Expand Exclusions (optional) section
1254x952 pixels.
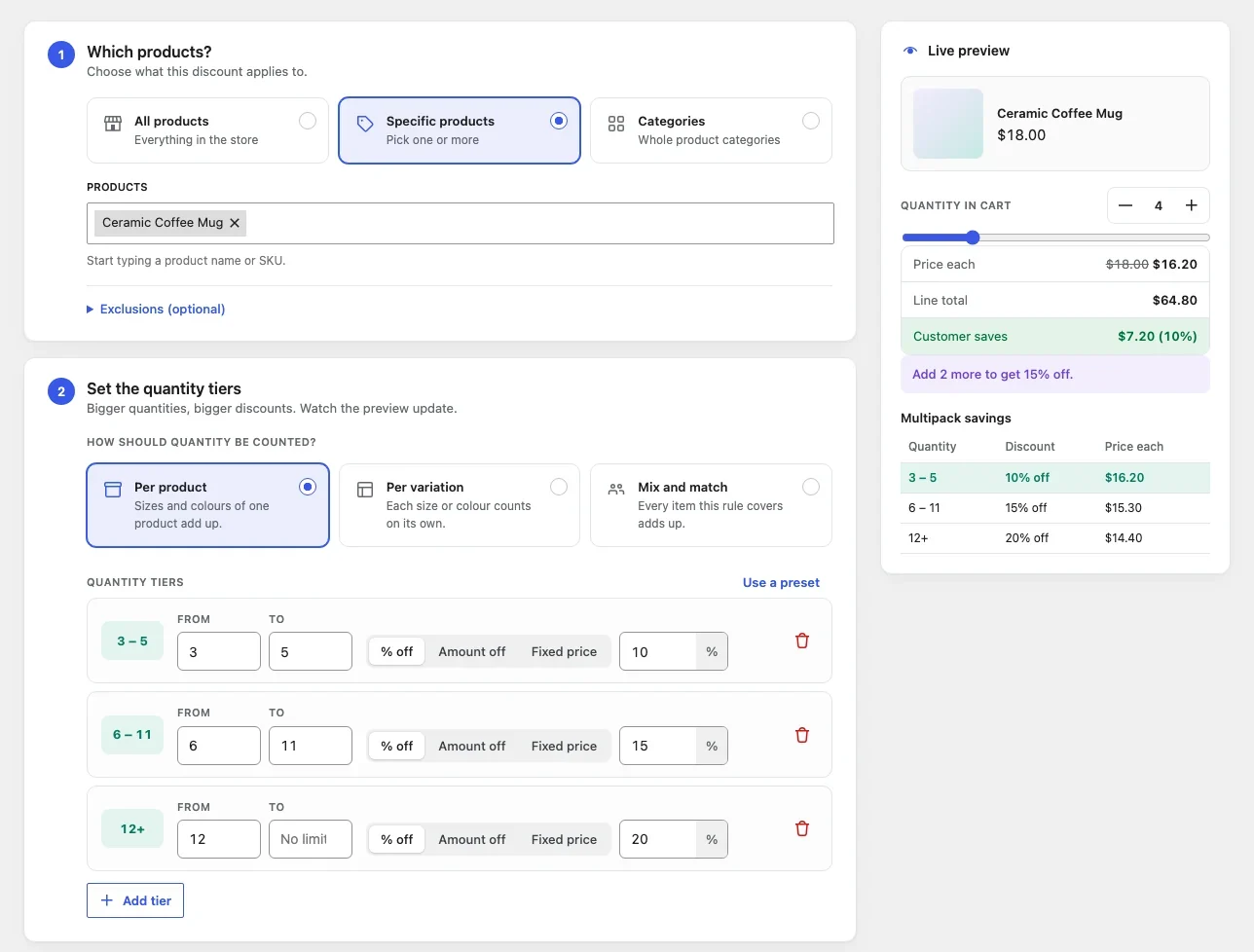[x=156, y=310]
